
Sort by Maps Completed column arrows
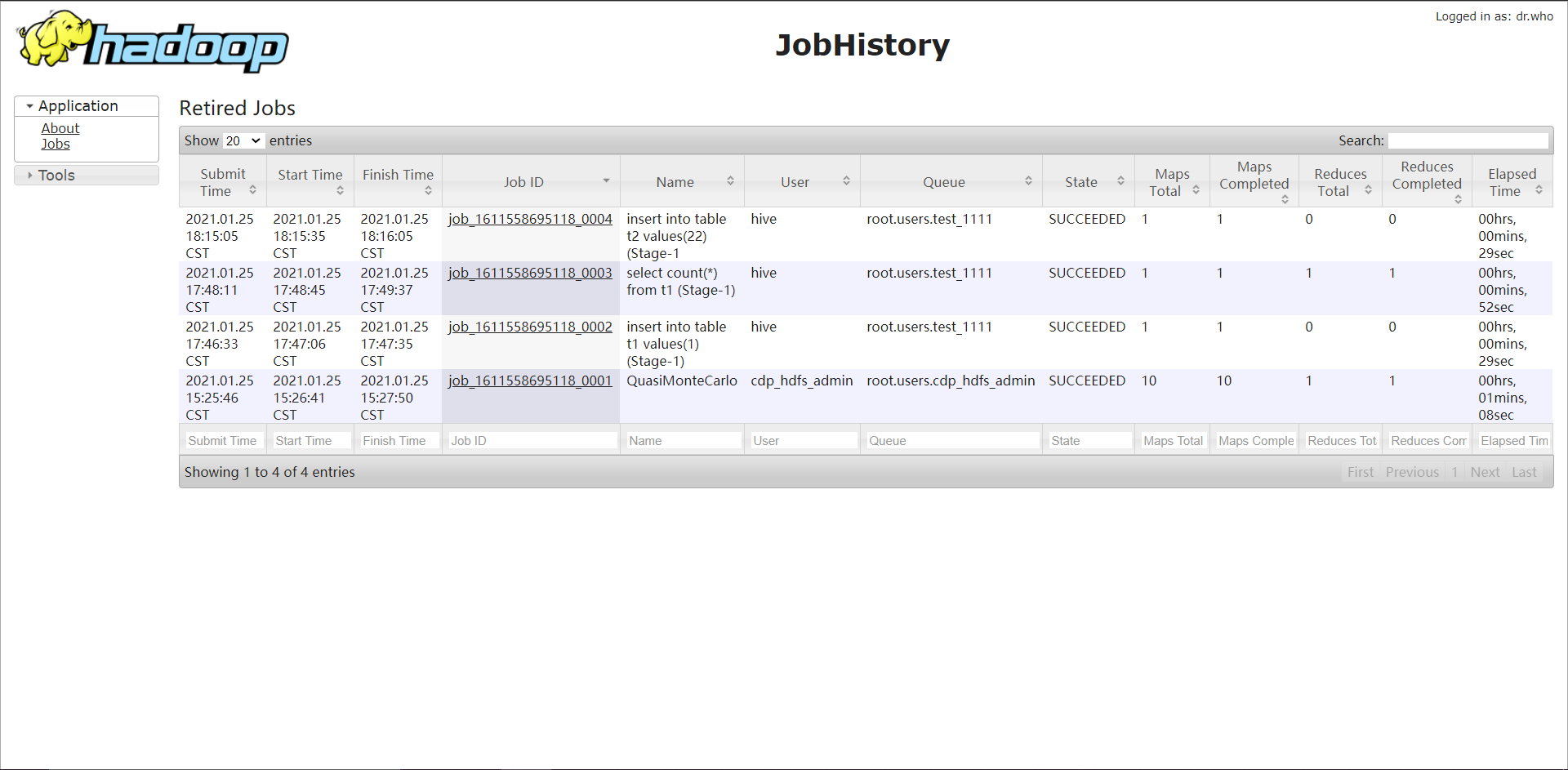coord(1285,199)
